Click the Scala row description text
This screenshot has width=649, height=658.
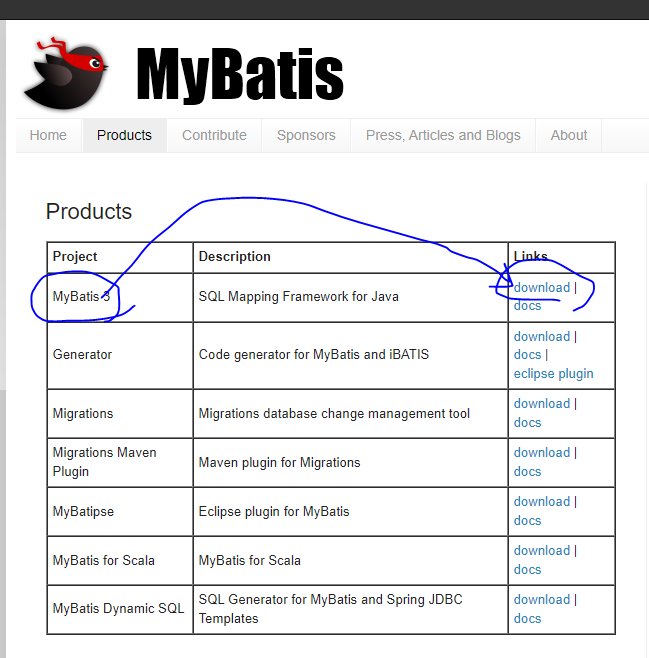click(250, 561)
